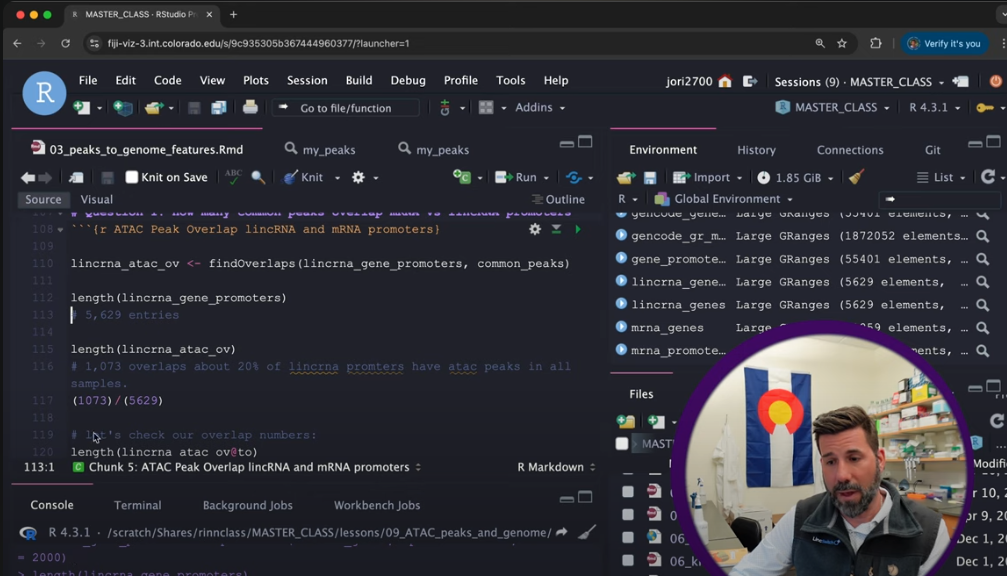
Task: Open the Global Environment dropdown
Action: (x=724, y=199)
